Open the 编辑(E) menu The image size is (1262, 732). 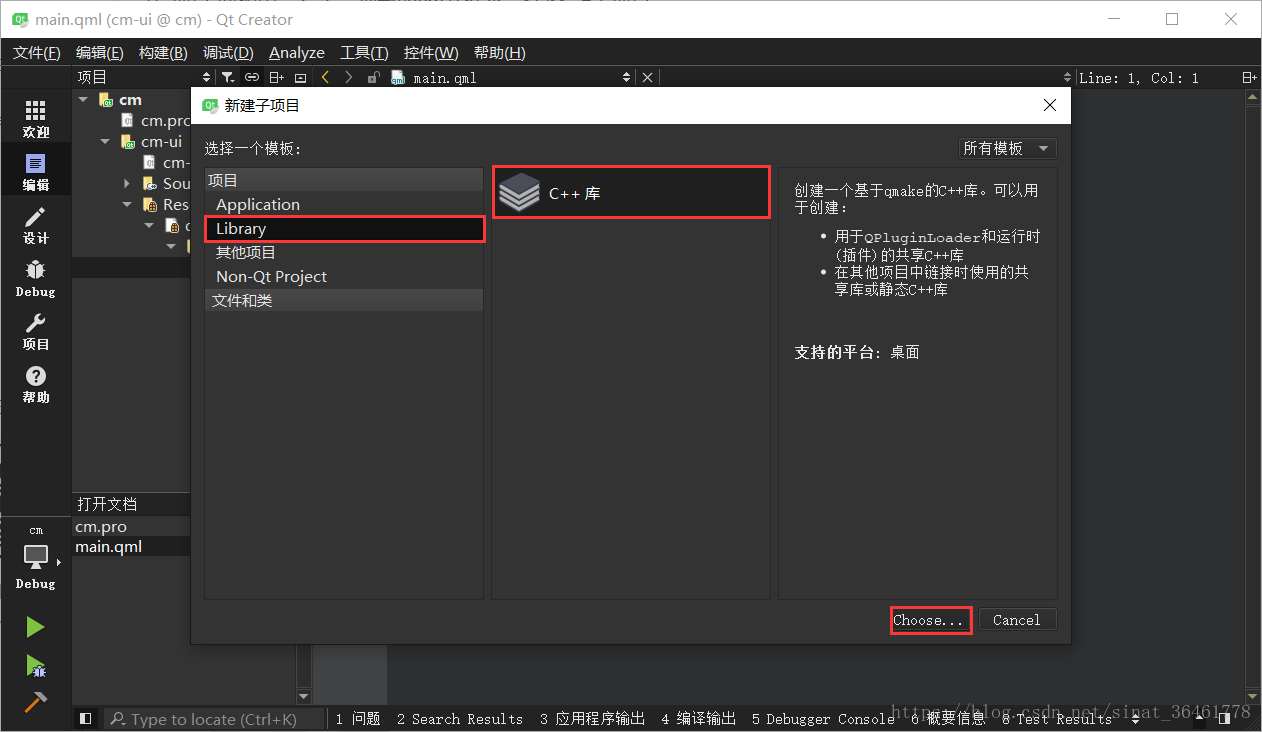99,53
